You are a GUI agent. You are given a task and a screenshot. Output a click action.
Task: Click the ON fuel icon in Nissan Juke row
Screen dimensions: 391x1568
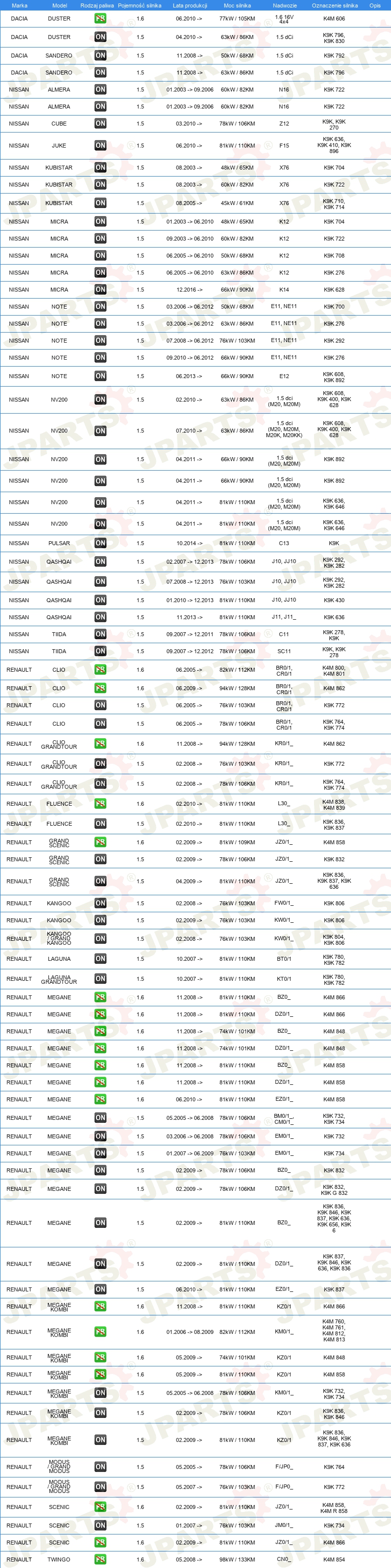[100, 146]
